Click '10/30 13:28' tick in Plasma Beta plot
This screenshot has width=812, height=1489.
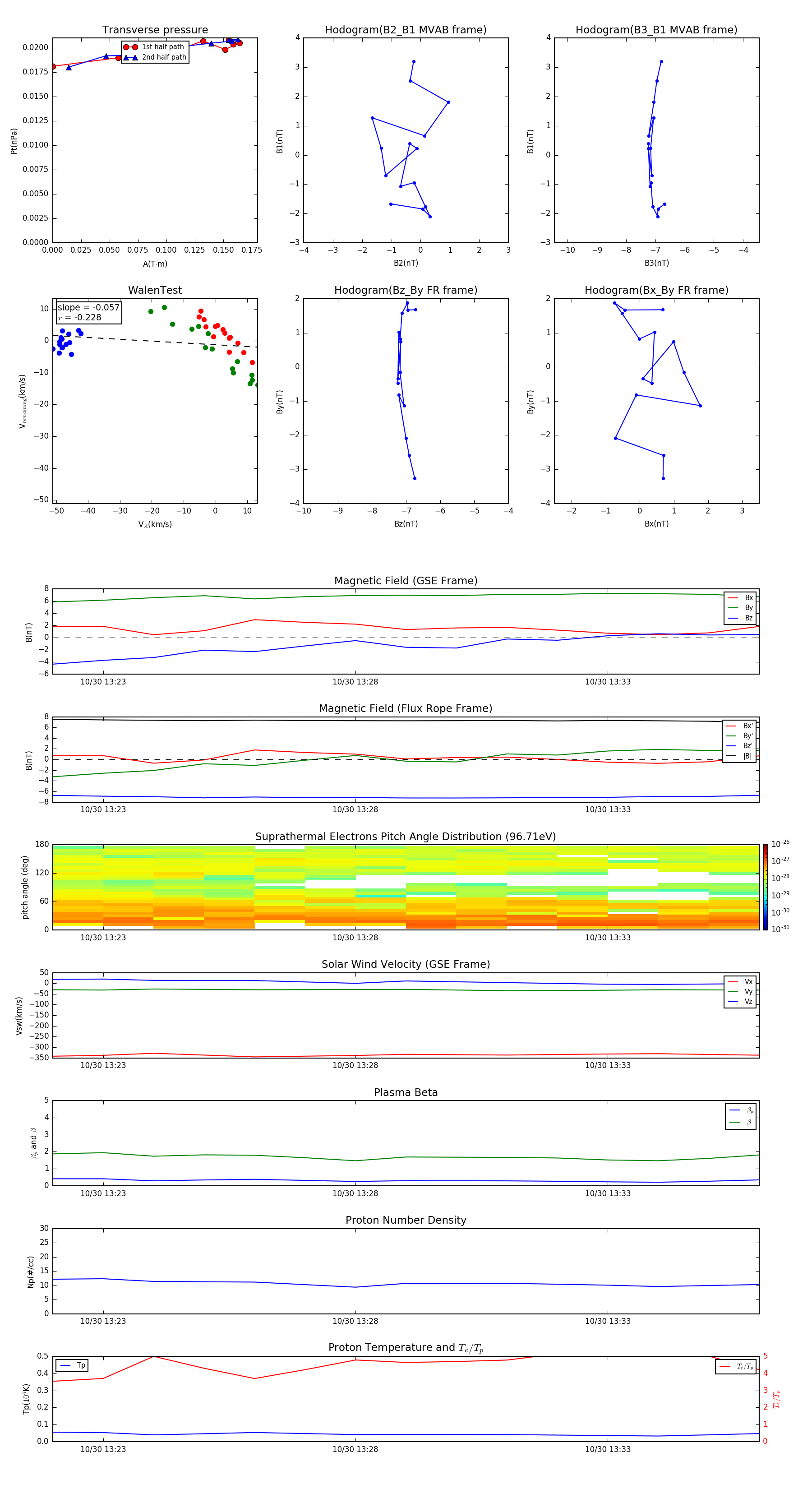[355, 1193]
